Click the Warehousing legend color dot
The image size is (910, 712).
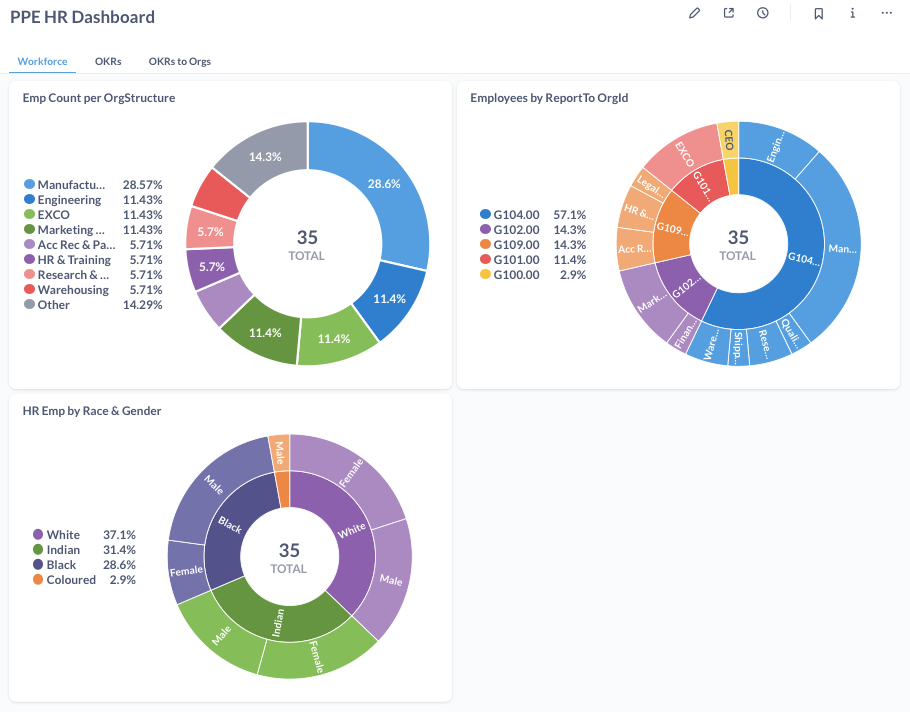[29, 290]
